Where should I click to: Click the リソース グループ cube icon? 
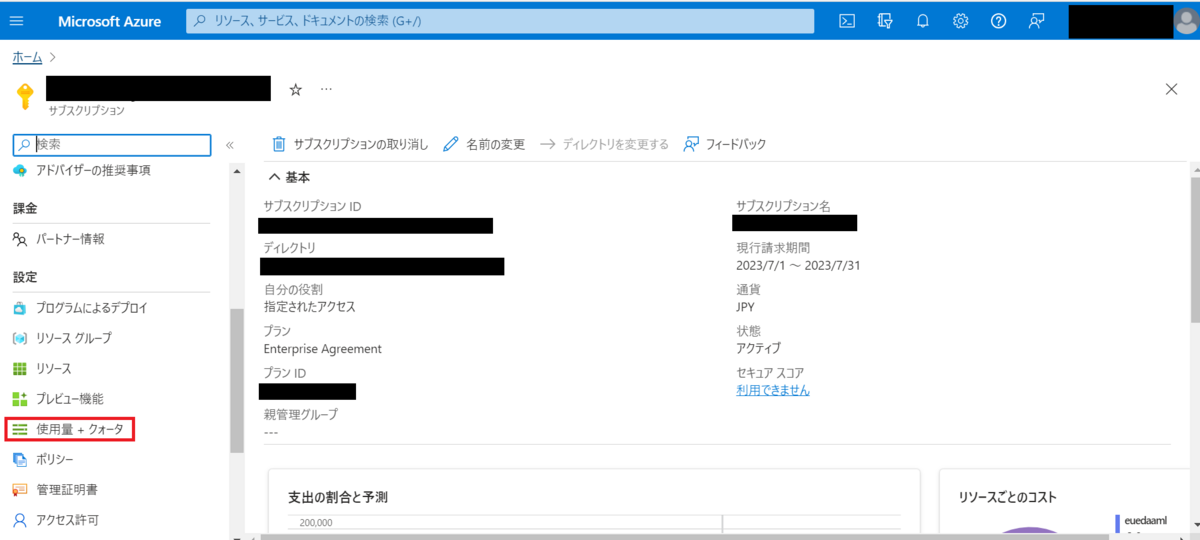pyautogui.click(x=19, y=338)
